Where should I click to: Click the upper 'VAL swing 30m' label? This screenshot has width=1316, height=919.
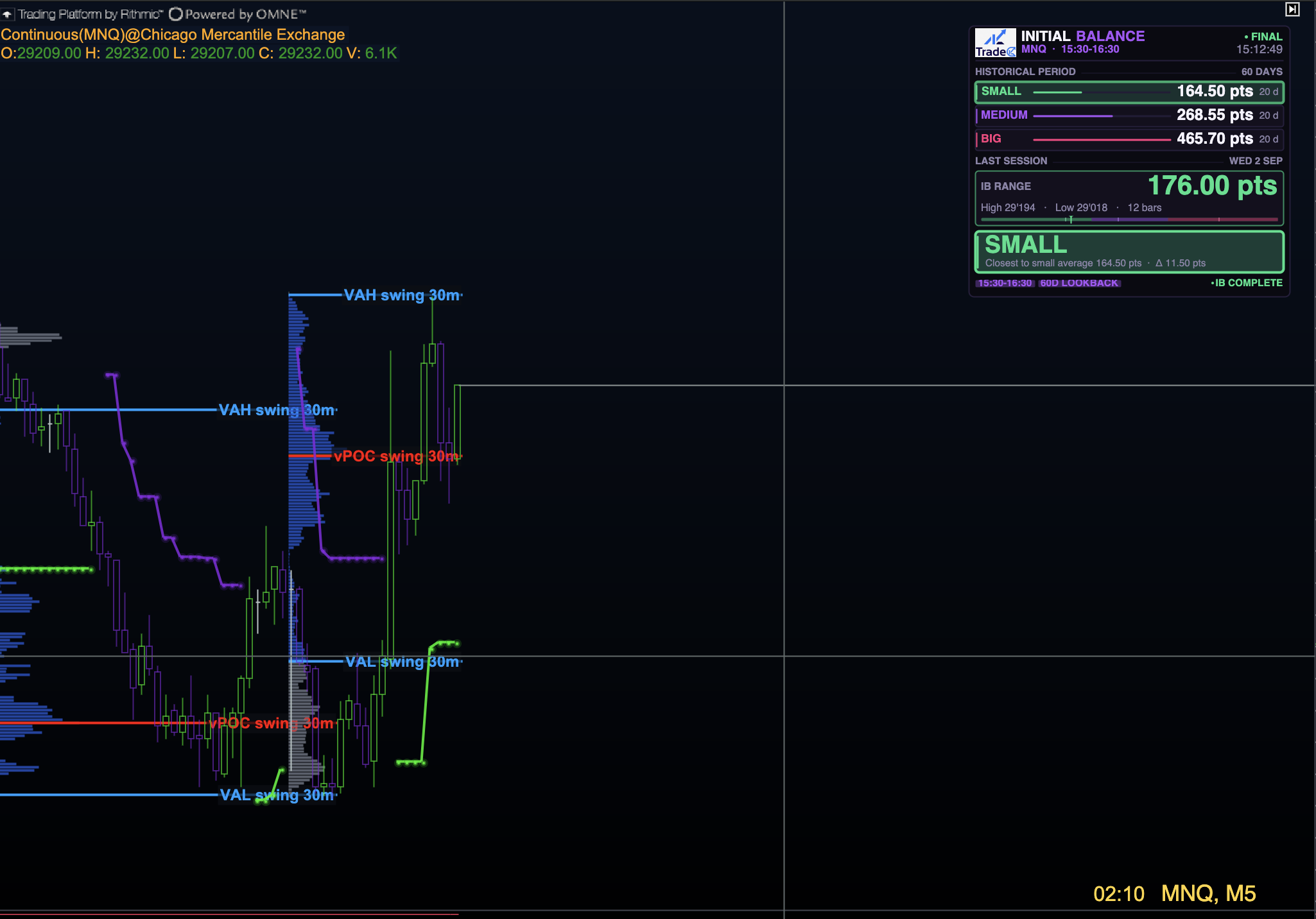click(403, 662)
